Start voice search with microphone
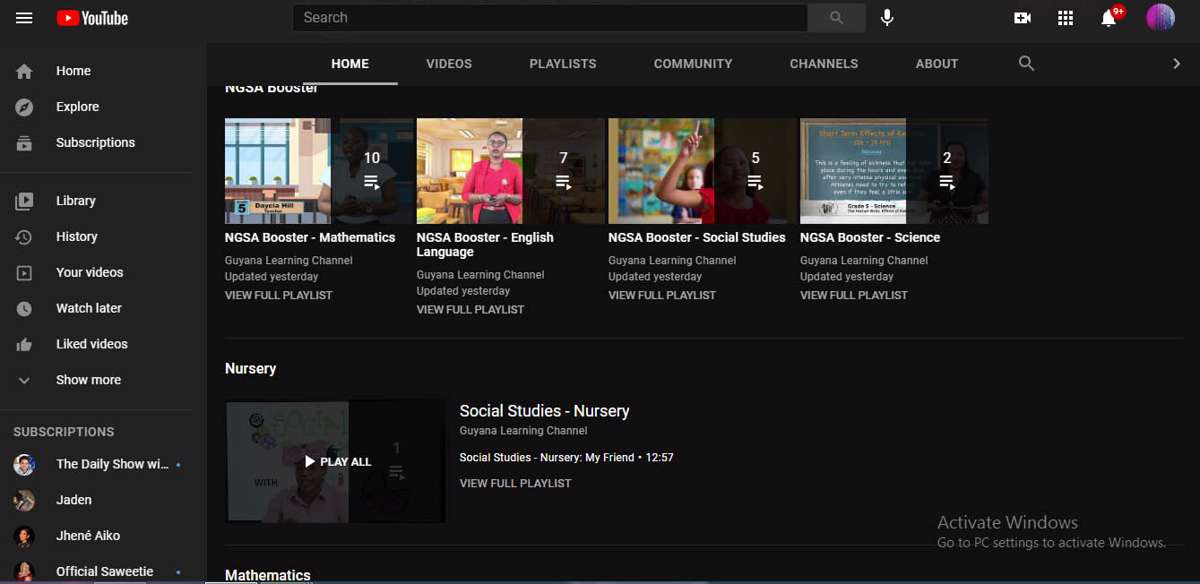The image size is (1200, 584). (887, 18)
